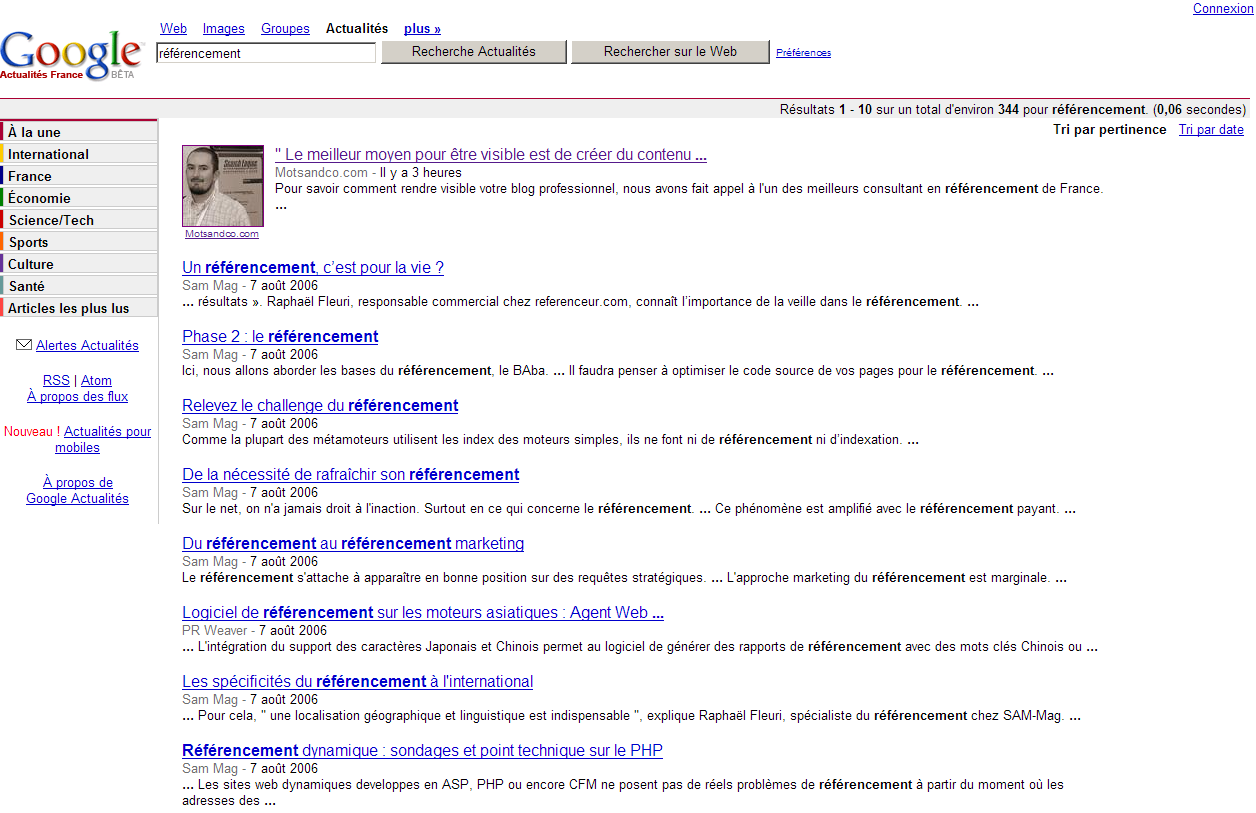Open the À propos des flux link
Image resolution: width=1256 pixels, height=813 pixels.
point(77,397)
